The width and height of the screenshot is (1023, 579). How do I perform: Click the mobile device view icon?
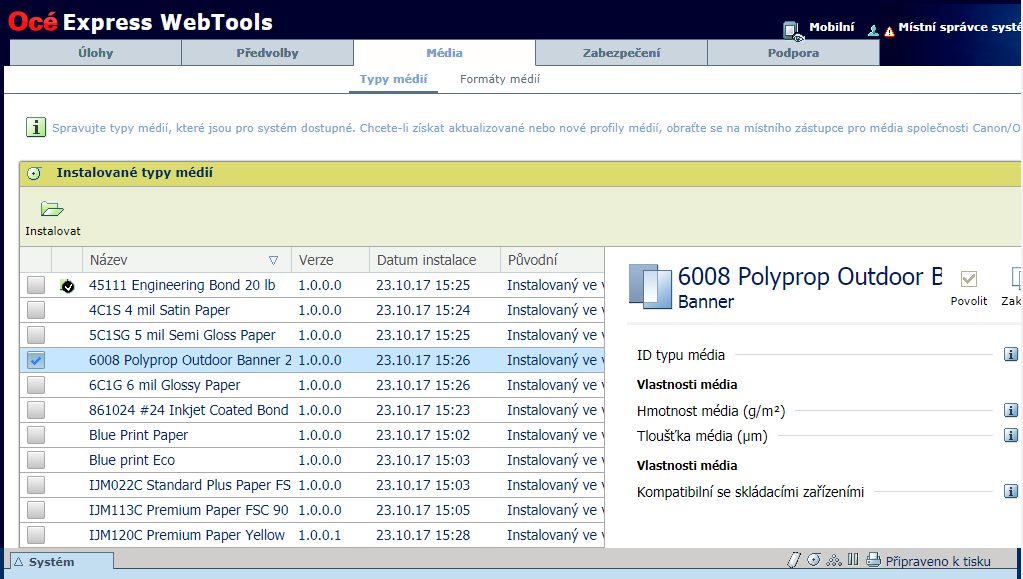tap(792, 31)
